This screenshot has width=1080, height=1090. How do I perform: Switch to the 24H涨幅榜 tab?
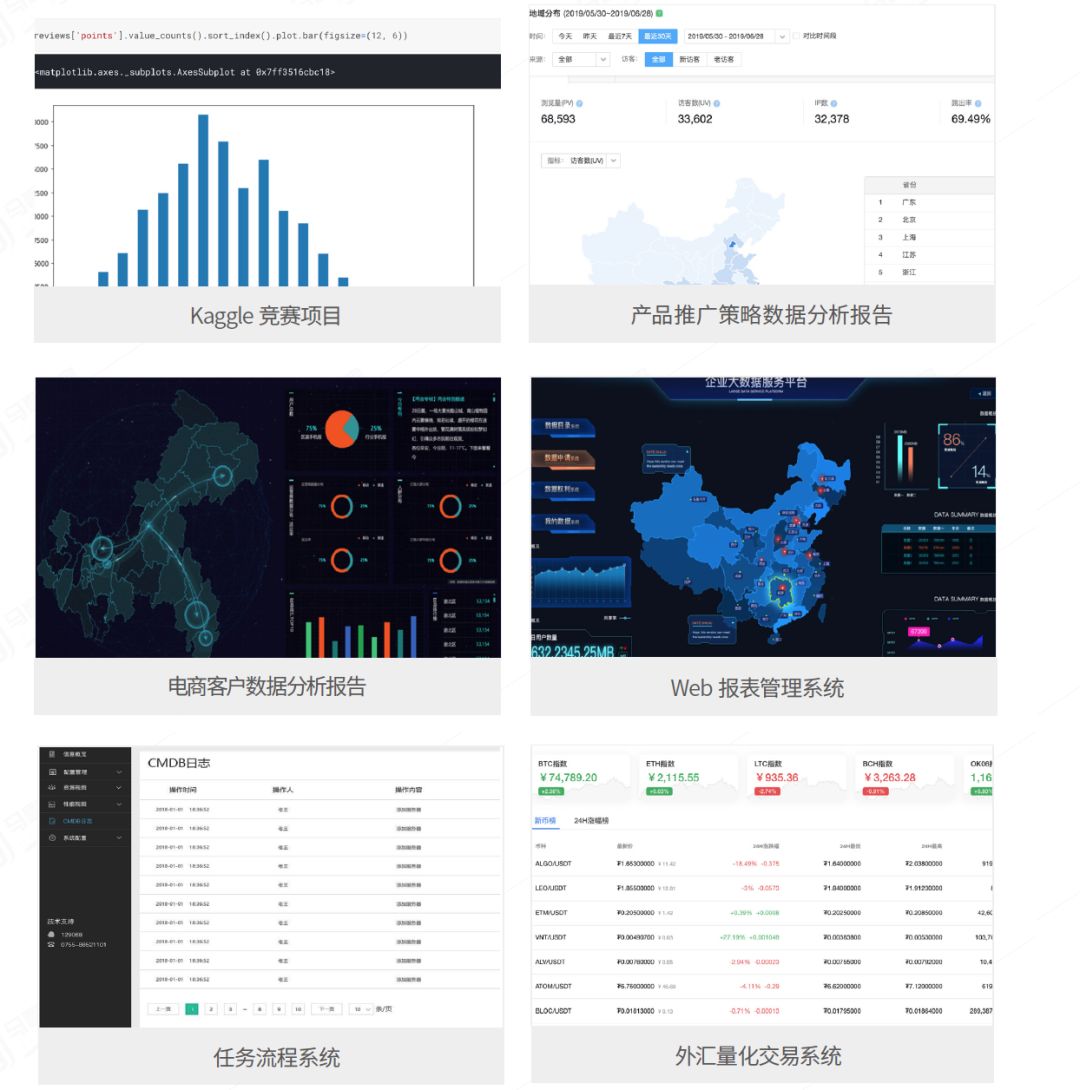592,820
